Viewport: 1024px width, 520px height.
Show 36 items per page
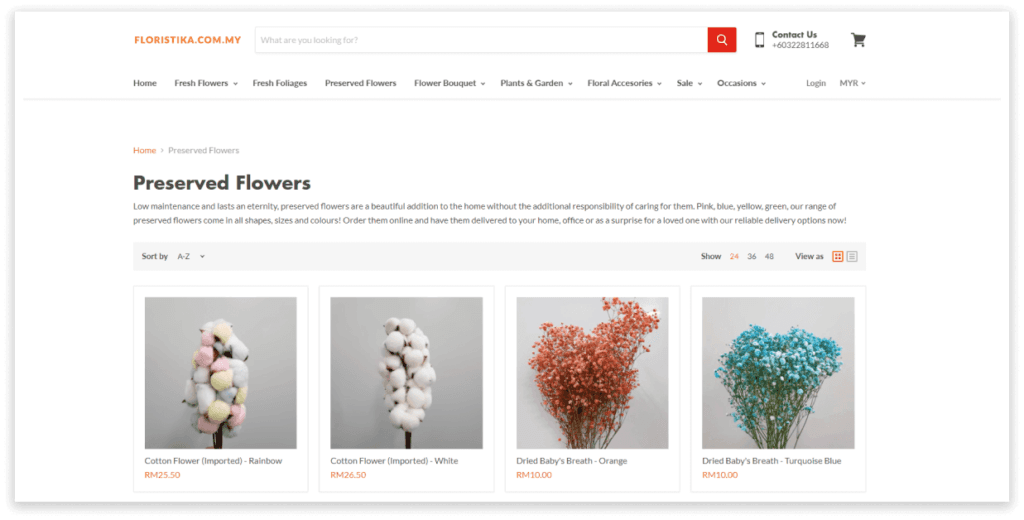coord(752,257)
